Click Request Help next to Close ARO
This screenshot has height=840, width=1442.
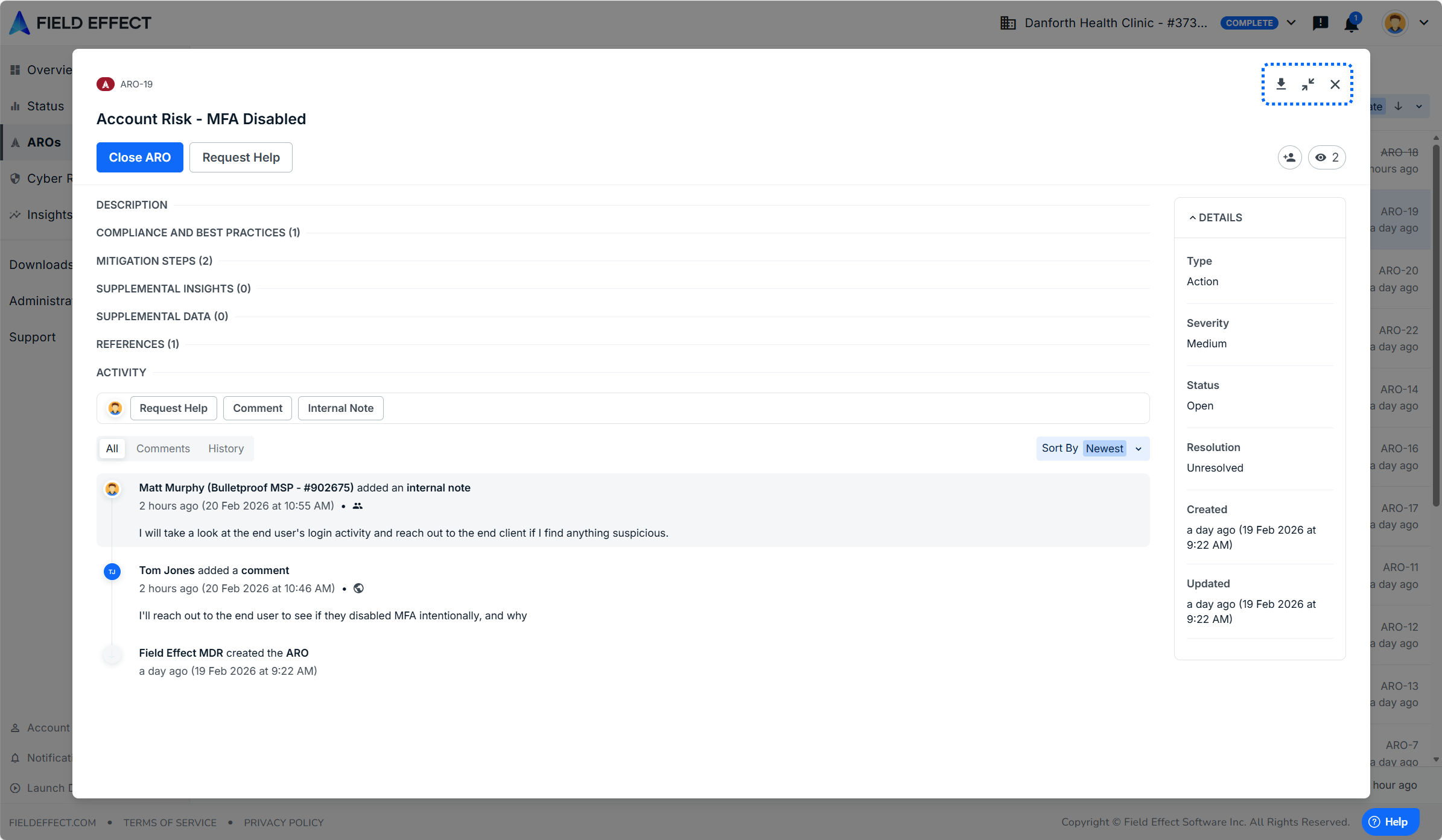click(x=241, y=157)
